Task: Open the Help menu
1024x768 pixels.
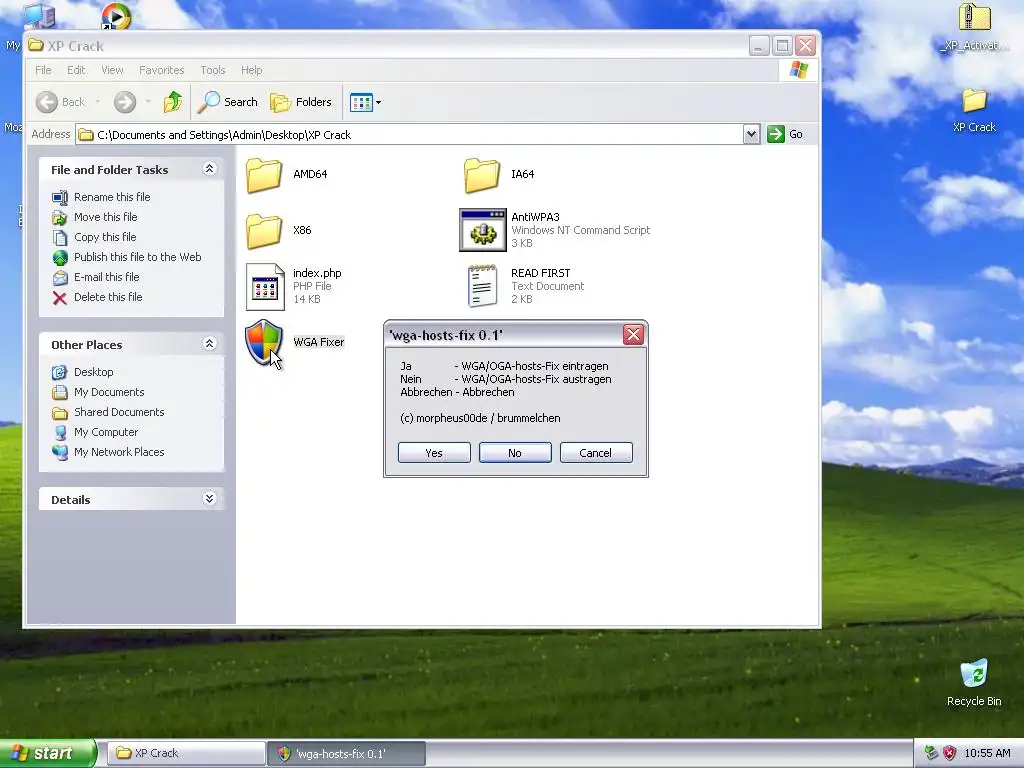Action: [251, 70]
